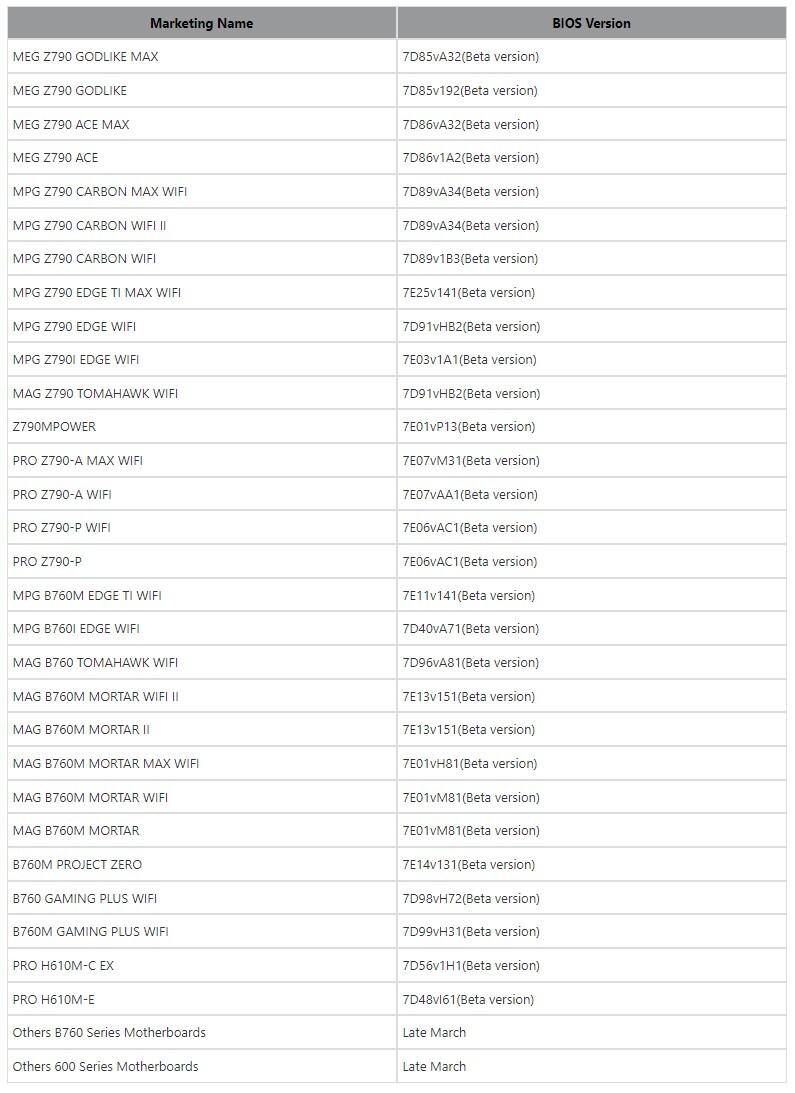Select Others B760 Series Motherboards row
The image size is (795, 1093).
(x=397, y=1032)
